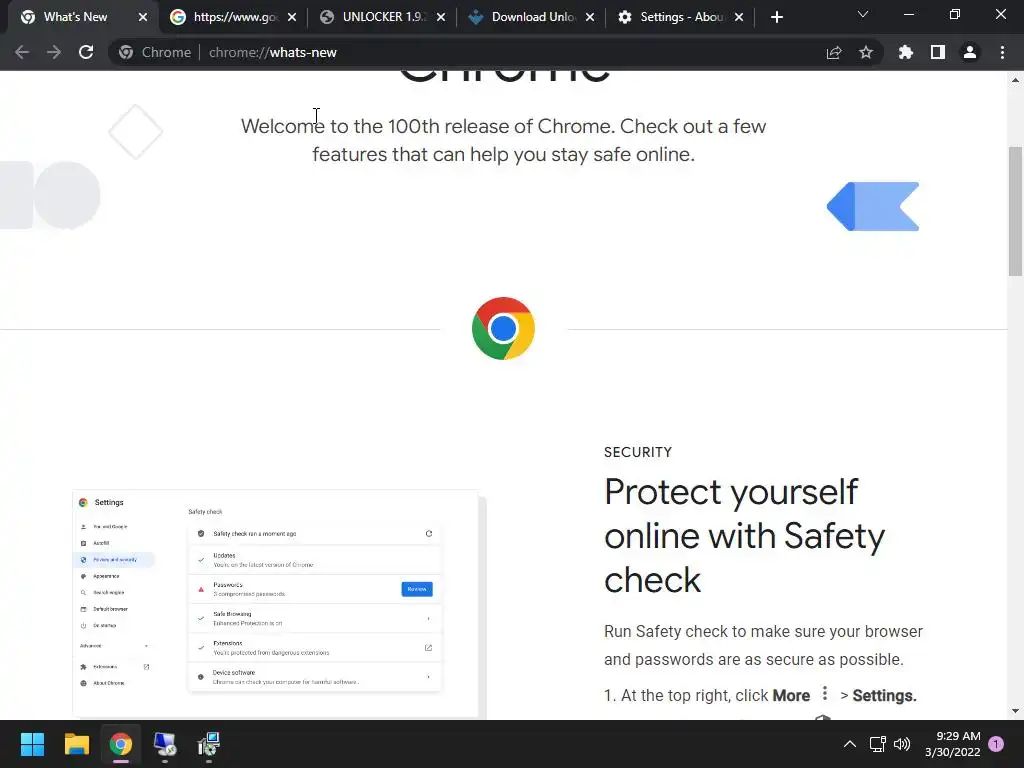Share this page via the share icon
Viewport: 1024px width, 768px height.
[x=833, y=52]
